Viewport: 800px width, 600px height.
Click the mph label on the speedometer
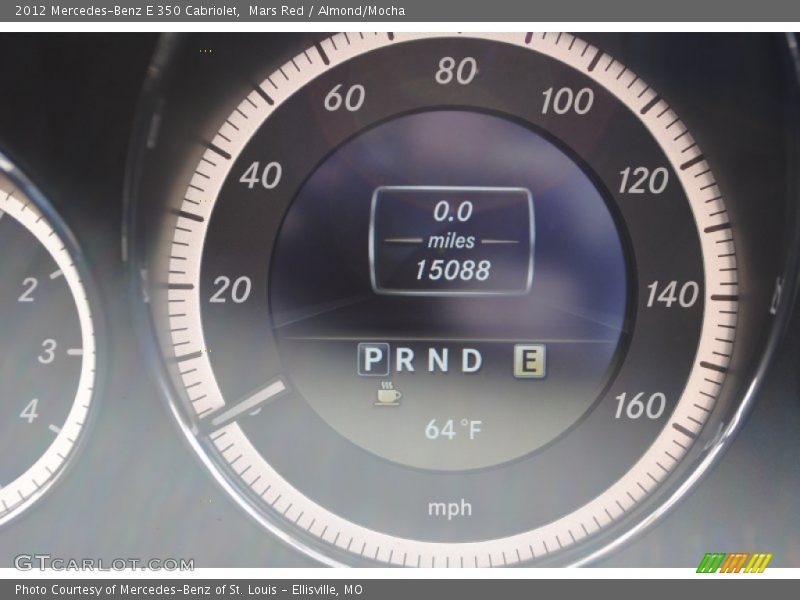450,508
